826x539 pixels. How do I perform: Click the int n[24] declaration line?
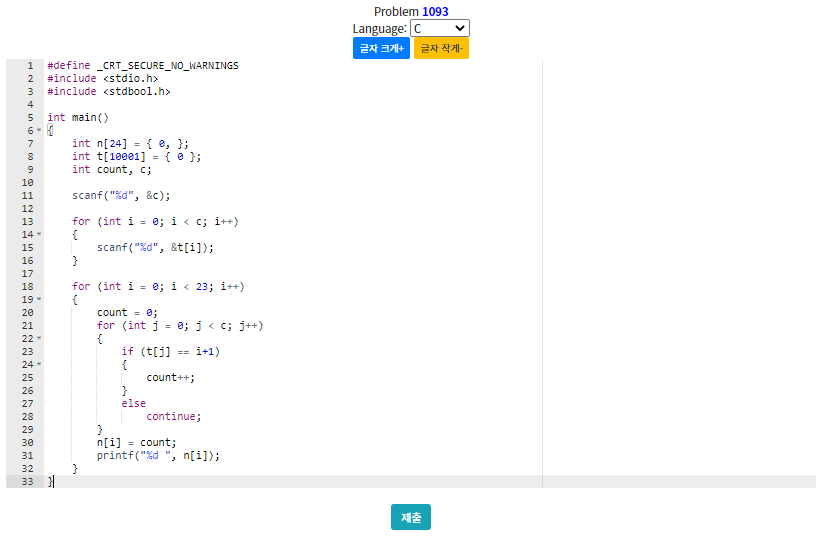130,143
